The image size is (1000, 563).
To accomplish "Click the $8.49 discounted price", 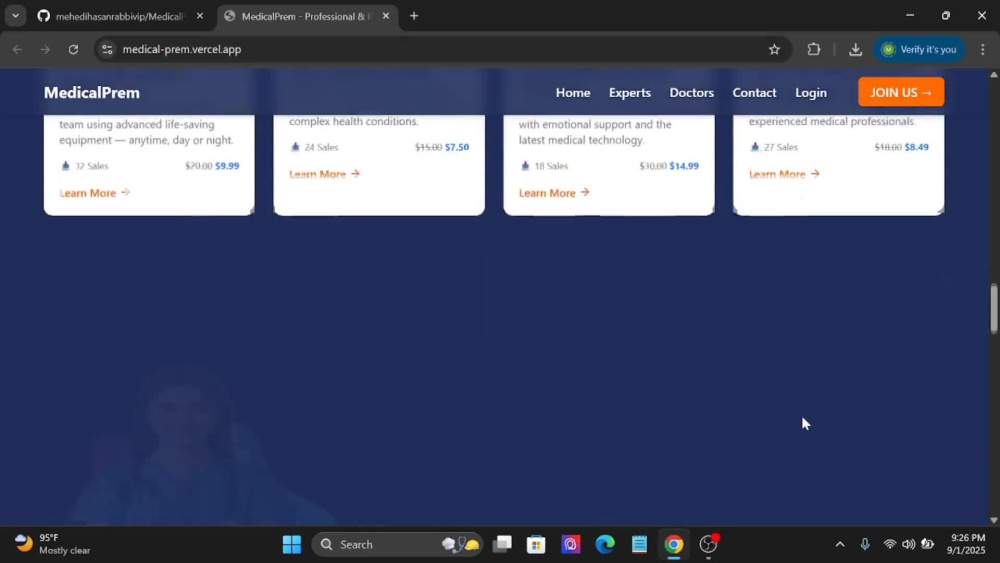I will pos(916,147).
